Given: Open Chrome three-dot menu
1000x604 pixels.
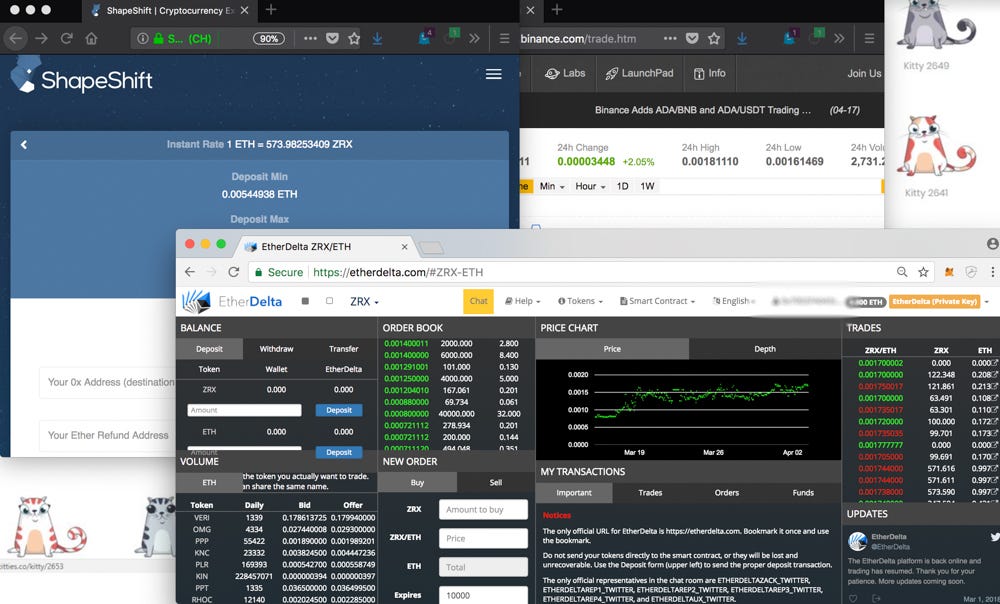Looking at the screenshot, I should 992,272.
